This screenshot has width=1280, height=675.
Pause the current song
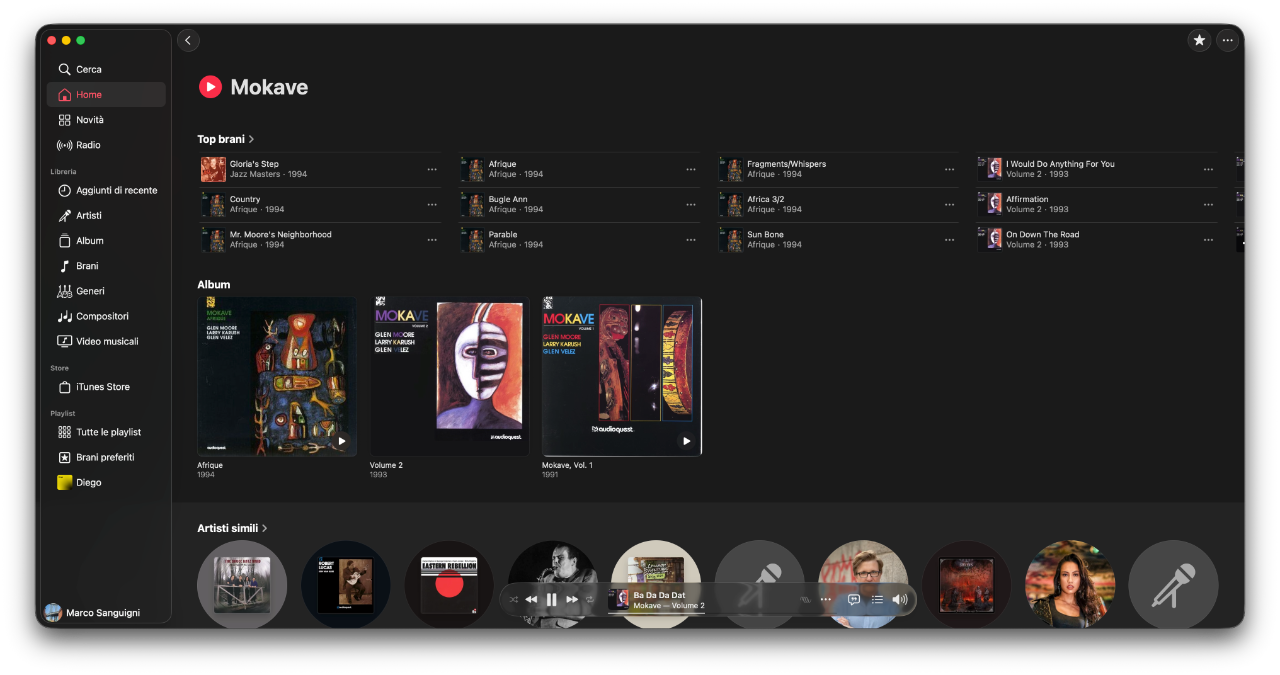pyautogui.click(x=551, y=599)
